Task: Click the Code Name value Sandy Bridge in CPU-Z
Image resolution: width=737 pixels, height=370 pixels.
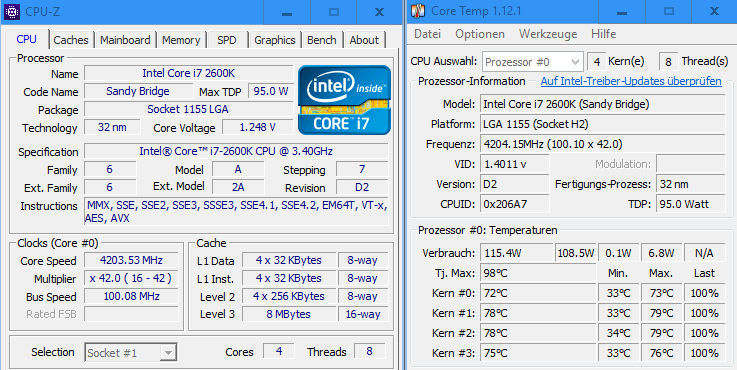Action: tap(138, 91)
